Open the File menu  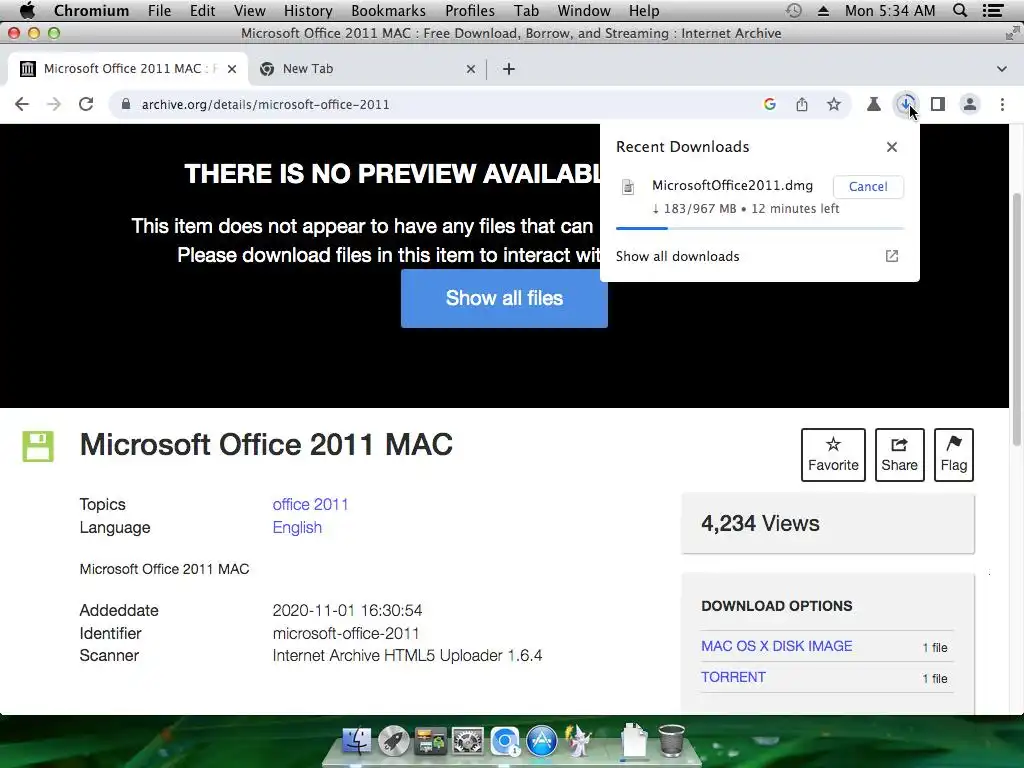tap(159, 10)
